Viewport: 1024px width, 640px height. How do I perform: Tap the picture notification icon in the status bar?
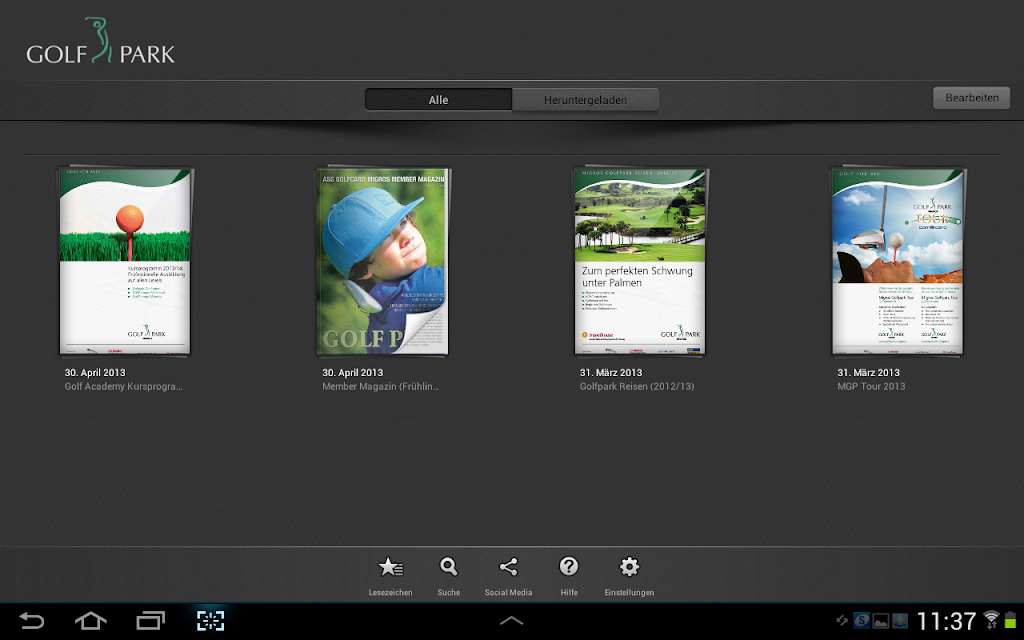point(880,621)
